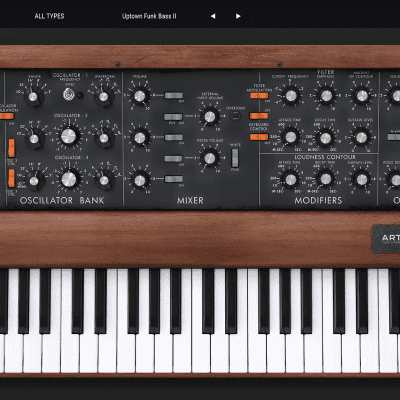Click the Oscillator 2 waveform knob
Image resolution: width=400 pixels, height=400 pixels.
coord(104,138)
